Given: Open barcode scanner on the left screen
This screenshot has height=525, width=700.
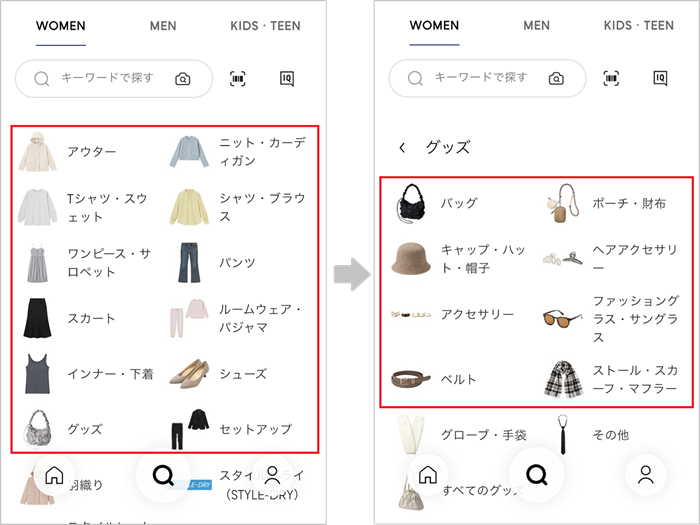Looking at the screenshot, I should point(237,79).
